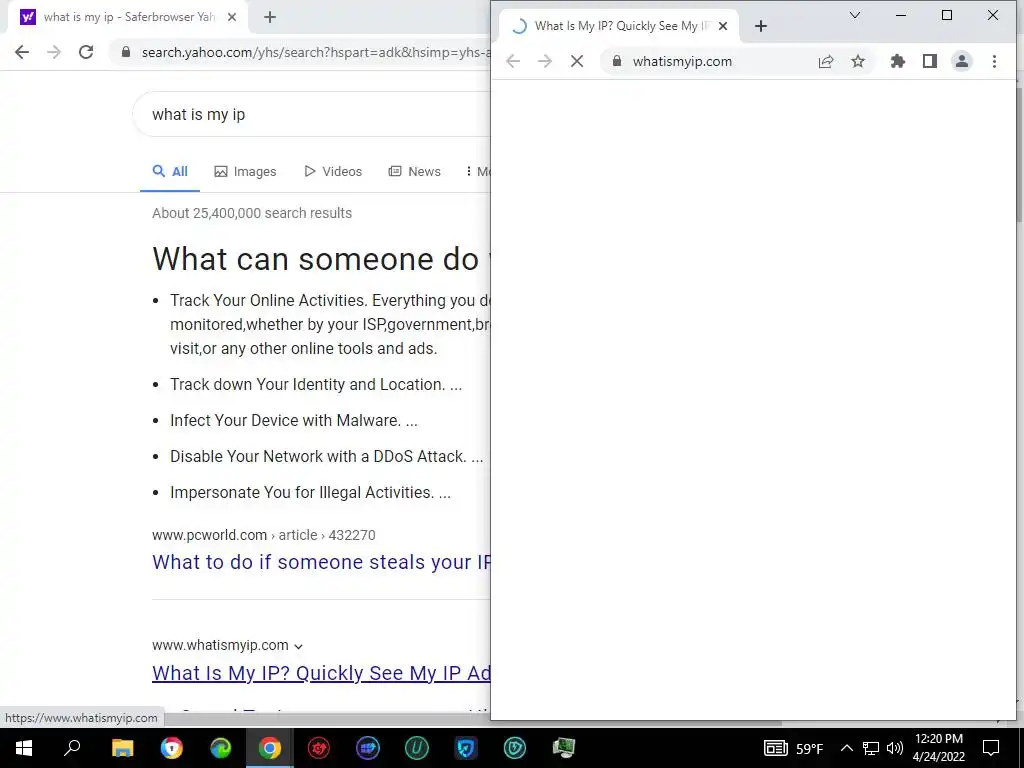Viewport: 1024px width, 768px height.
Task: Click padlock icon beside whatismyip.com
Action: 616,61
